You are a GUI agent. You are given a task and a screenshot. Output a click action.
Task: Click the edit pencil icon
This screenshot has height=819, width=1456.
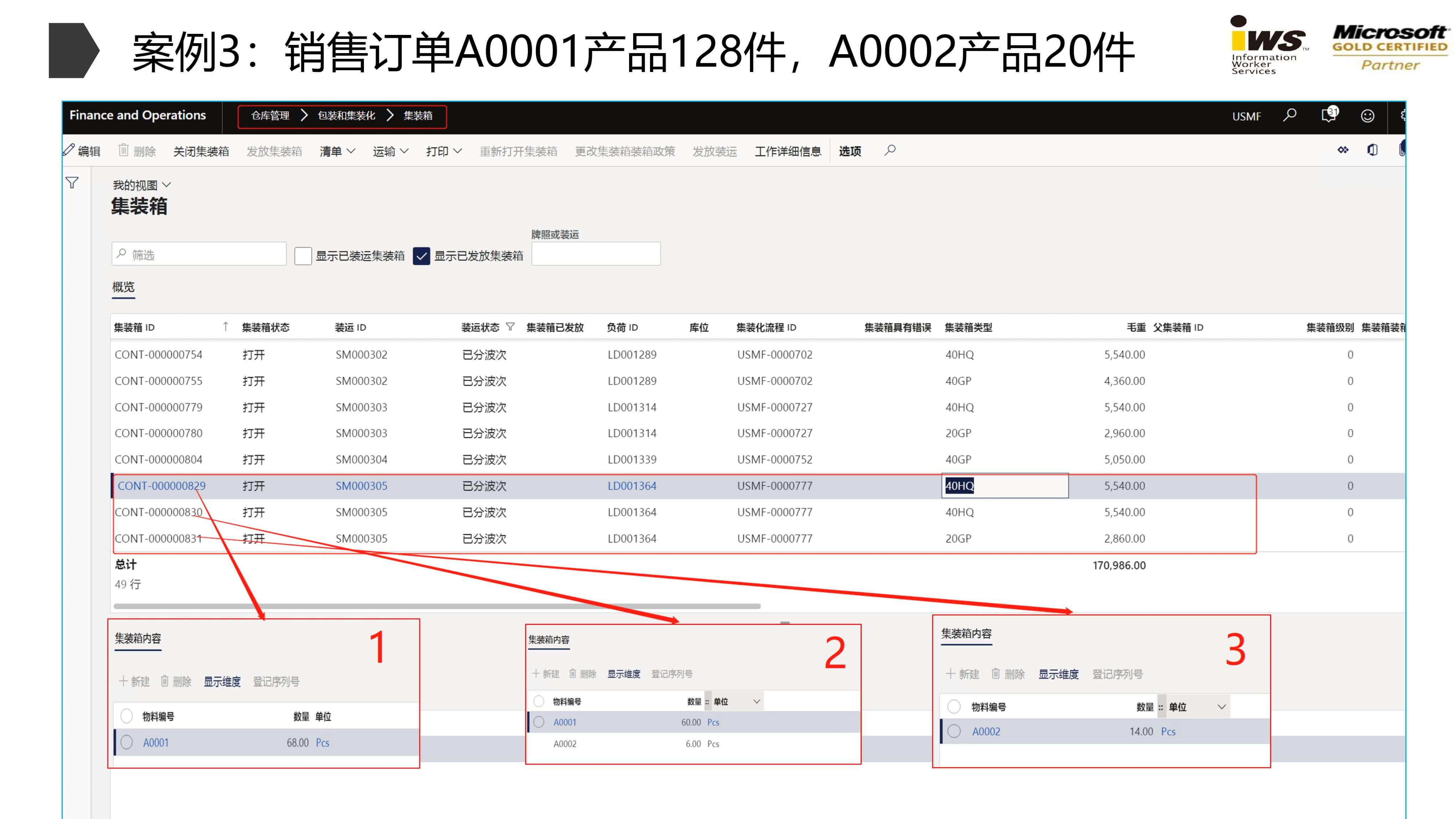tap(69, 150)
